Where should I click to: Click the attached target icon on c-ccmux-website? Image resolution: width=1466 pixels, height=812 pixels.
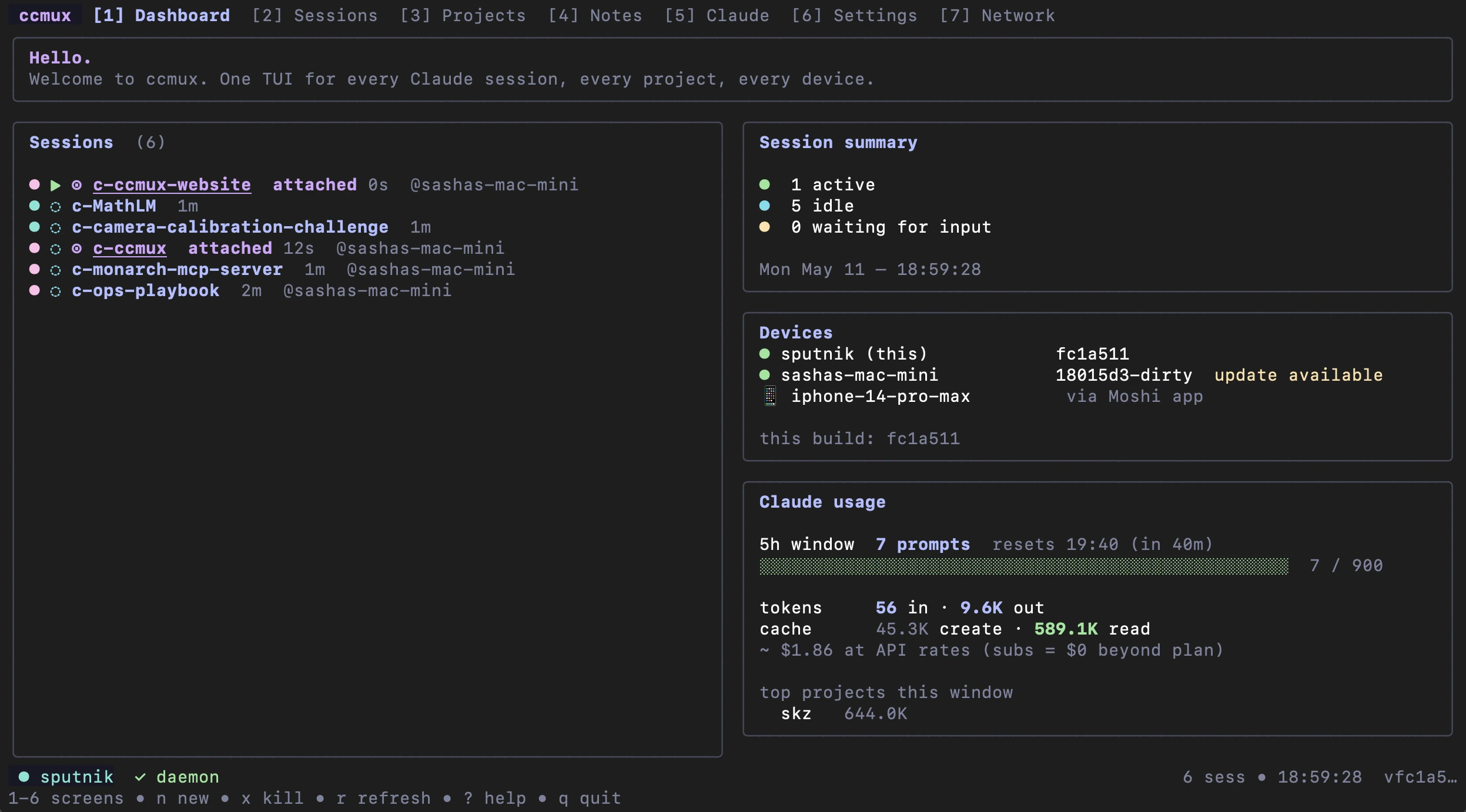76,185
